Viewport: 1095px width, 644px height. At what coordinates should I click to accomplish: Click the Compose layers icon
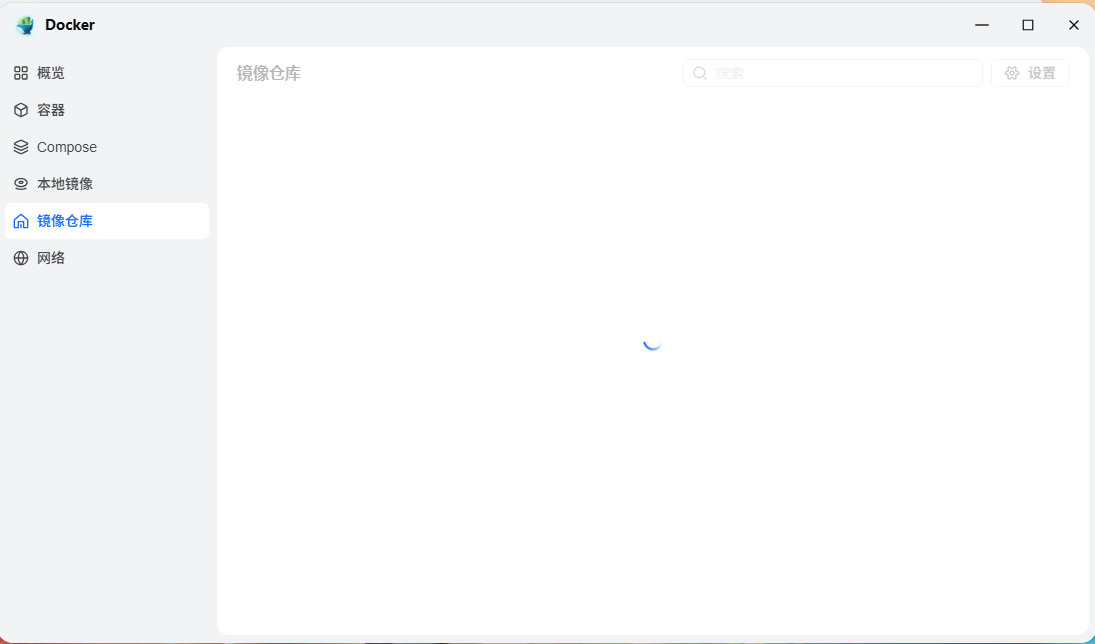(21, 147)
